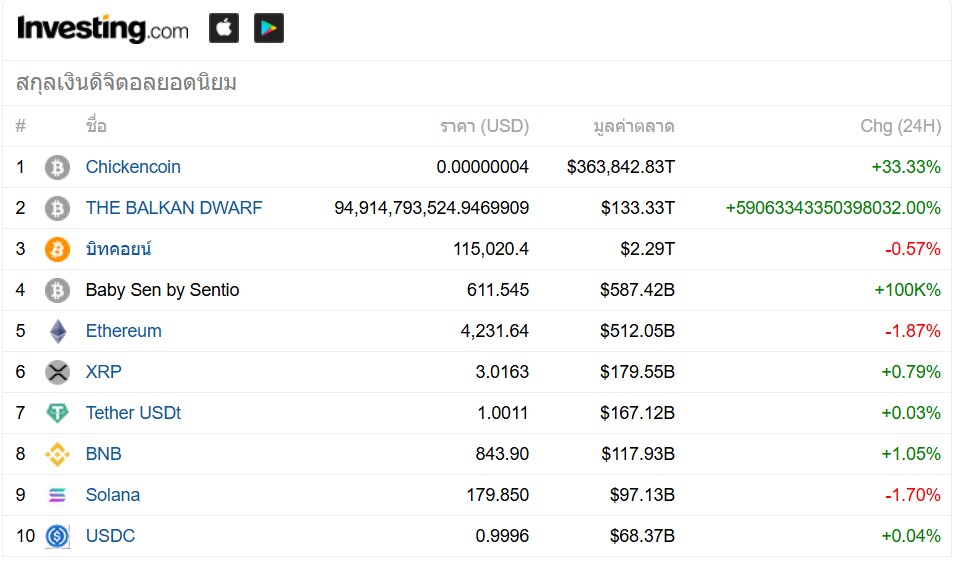Click the Investing.com logo
959x562 pixels.
pyautogui.click(x=103, y=28)
